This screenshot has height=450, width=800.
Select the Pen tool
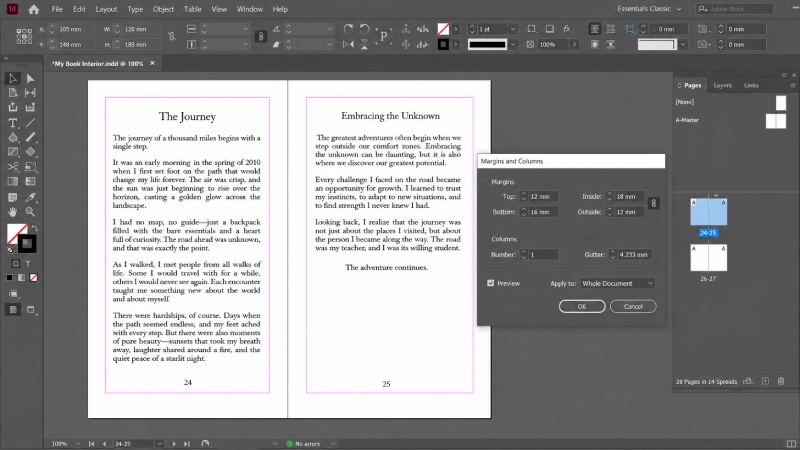(x=13, y=137)
